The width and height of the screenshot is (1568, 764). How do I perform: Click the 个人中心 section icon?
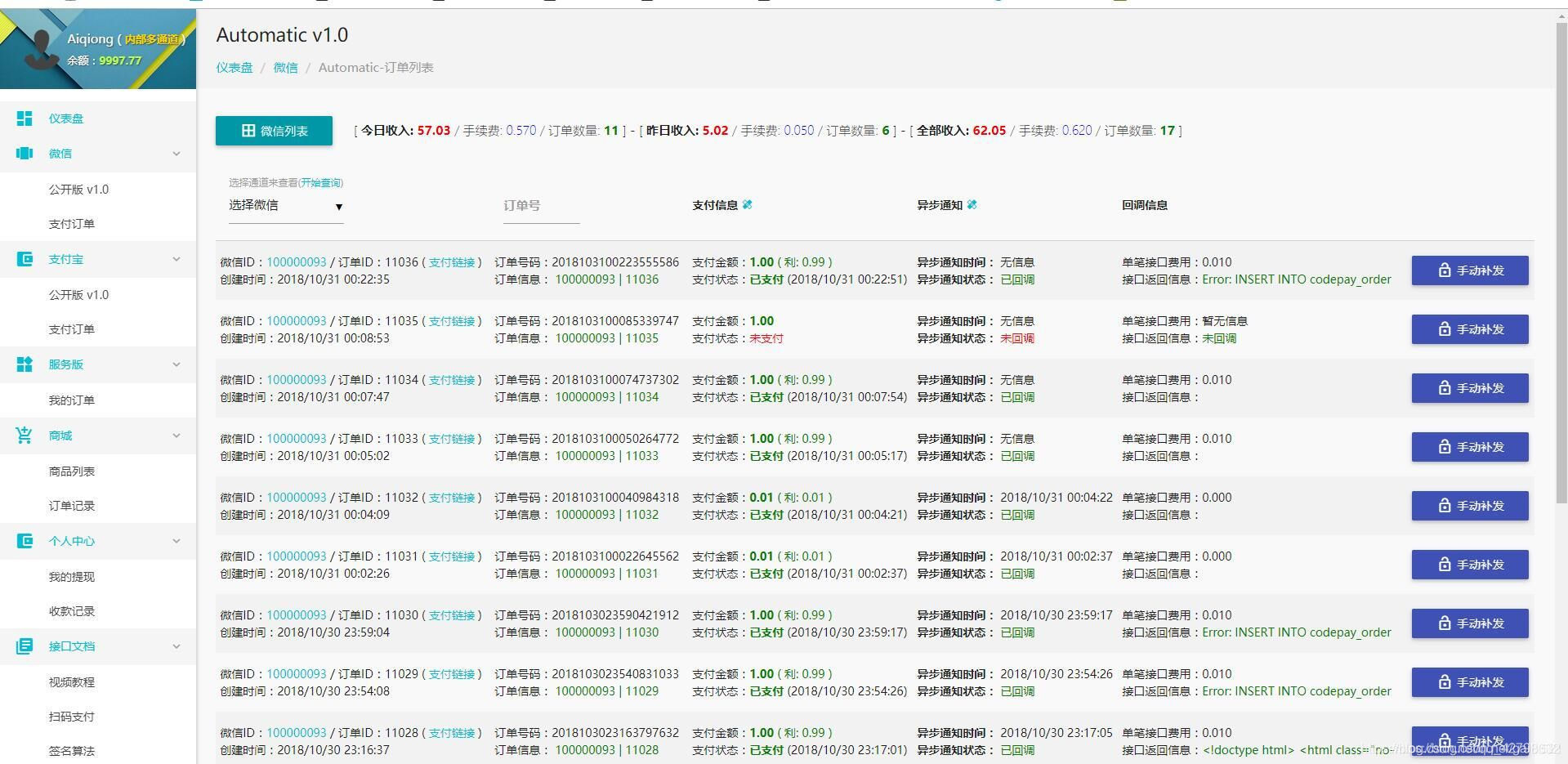tap(25, 541)
